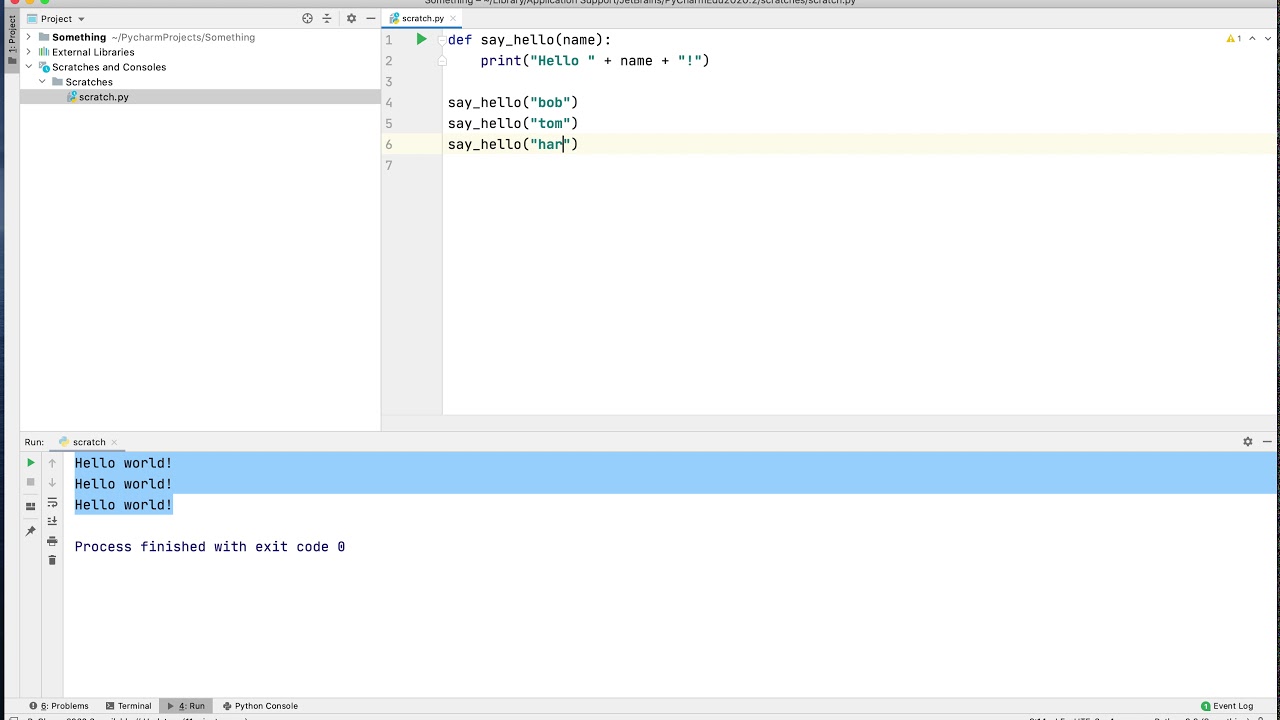The image size is (1280, 720).
Task: Click the Stop process button in the Run panel
Action: pos(31,482)
